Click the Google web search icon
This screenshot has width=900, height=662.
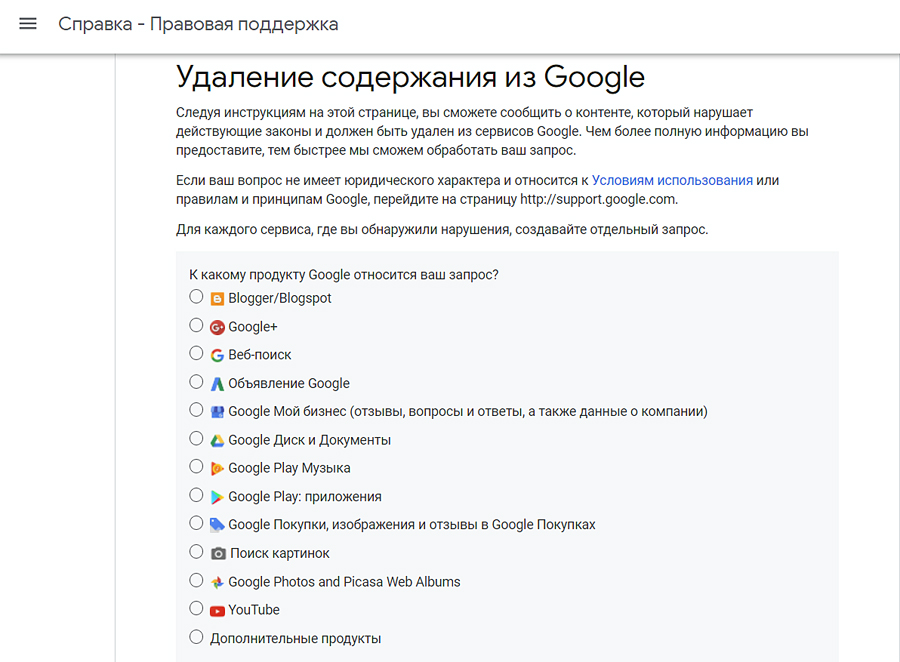coord(217,355)
